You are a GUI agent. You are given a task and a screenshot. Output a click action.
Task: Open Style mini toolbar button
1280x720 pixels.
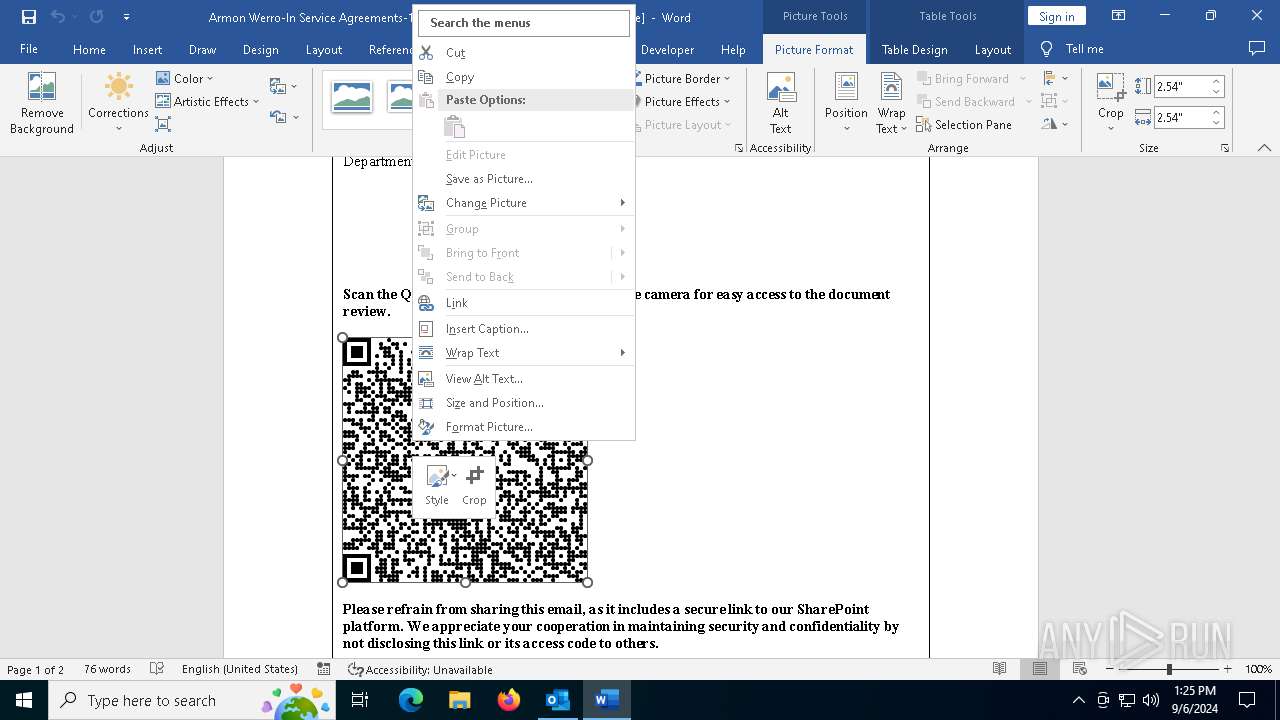[437, 485]
